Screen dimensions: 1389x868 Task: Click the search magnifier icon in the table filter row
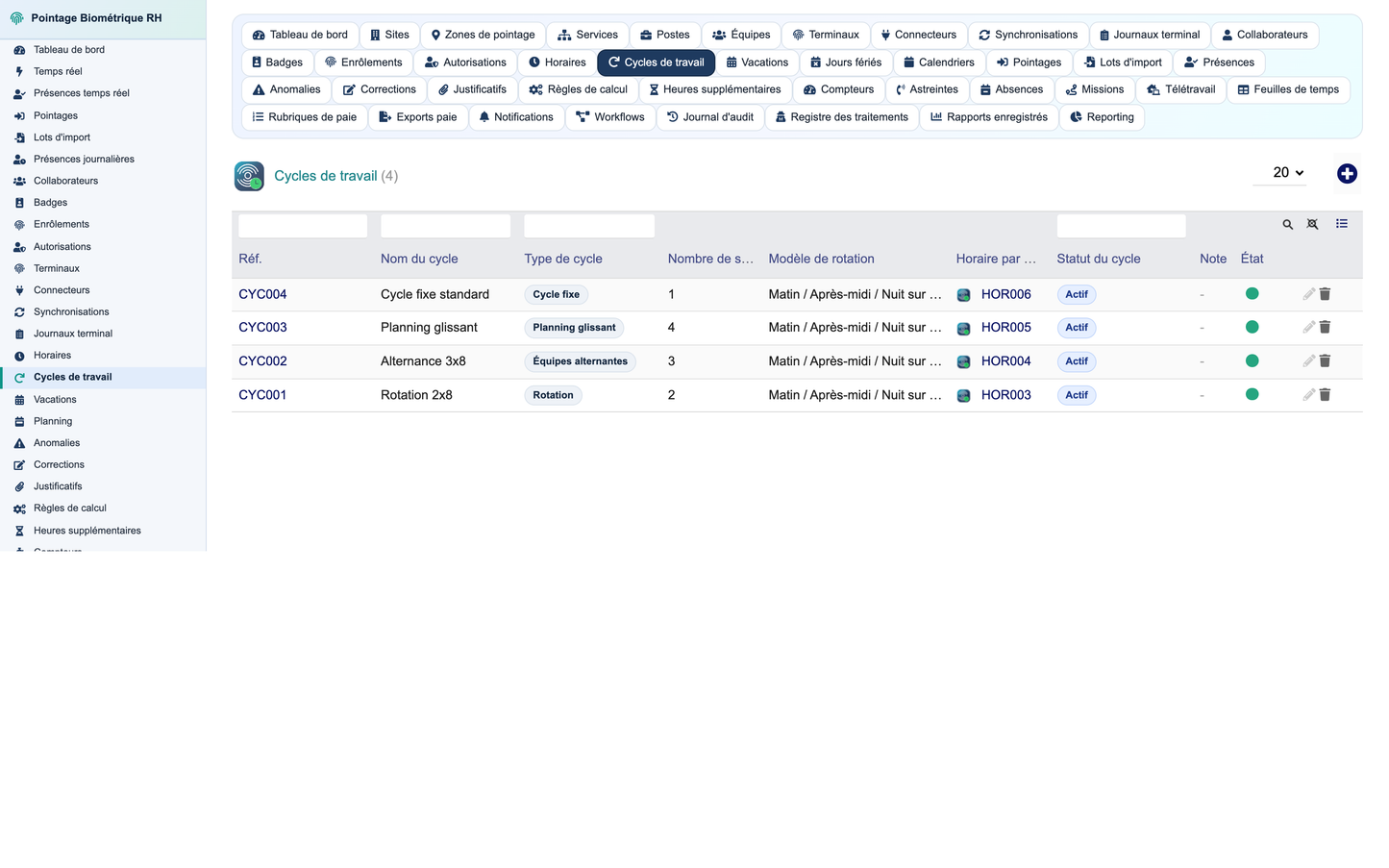pyautogui.click(x=1287, y=224)
